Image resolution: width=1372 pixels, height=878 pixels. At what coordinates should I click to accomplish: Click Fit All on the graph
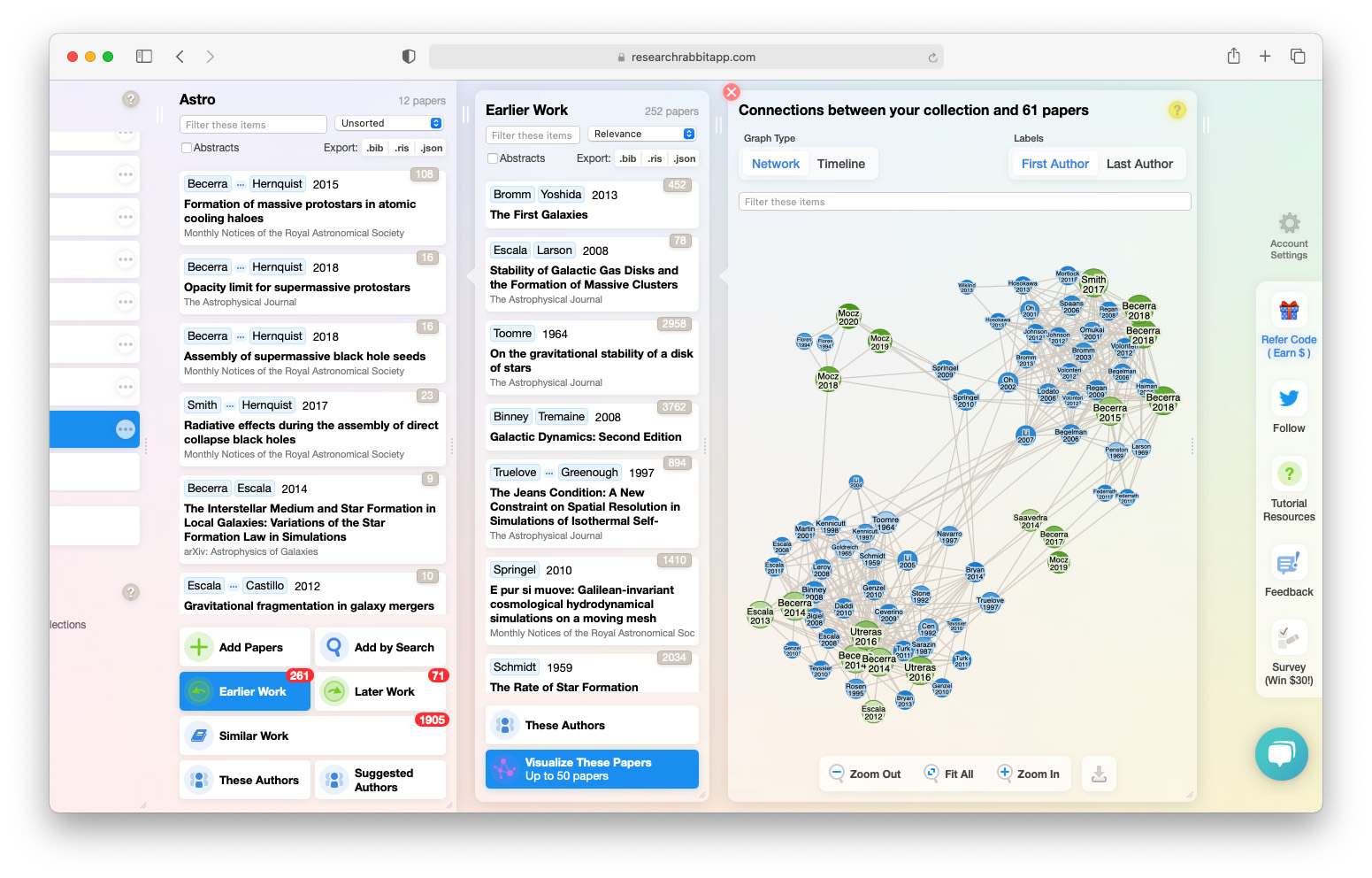pyautogui.click(x=949, y=774)
